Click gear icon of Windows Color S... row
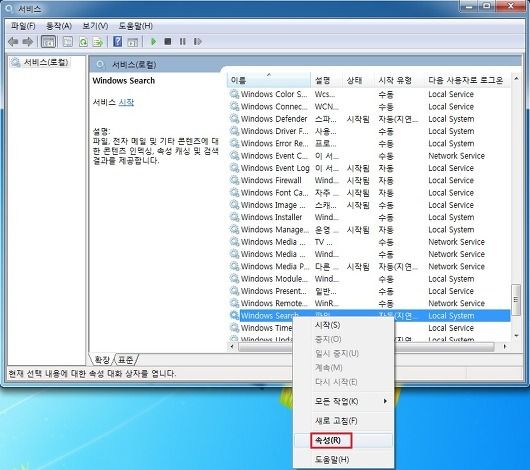 click(234, 94)
